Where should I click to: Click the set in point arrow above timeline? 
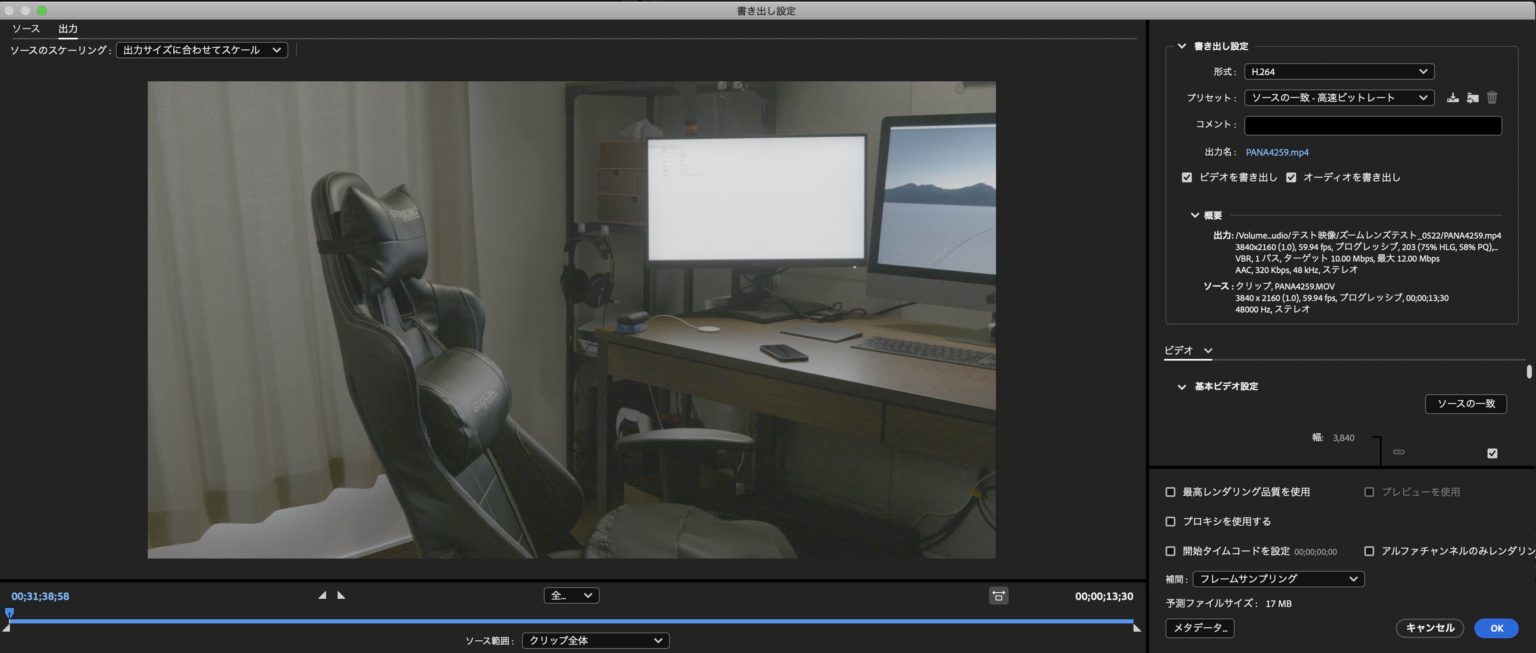[x=322, y=594]
